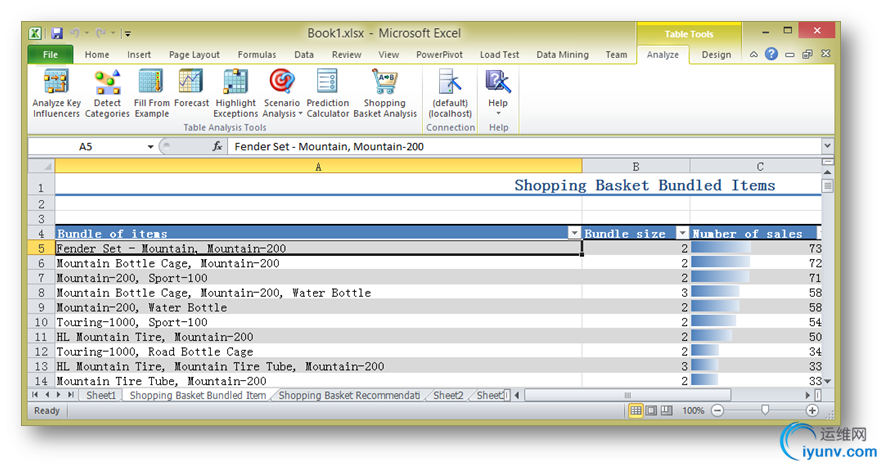Switch to Sheet1 worksheet
This screenshot has width=883, height=468.
tap(101, 395)
